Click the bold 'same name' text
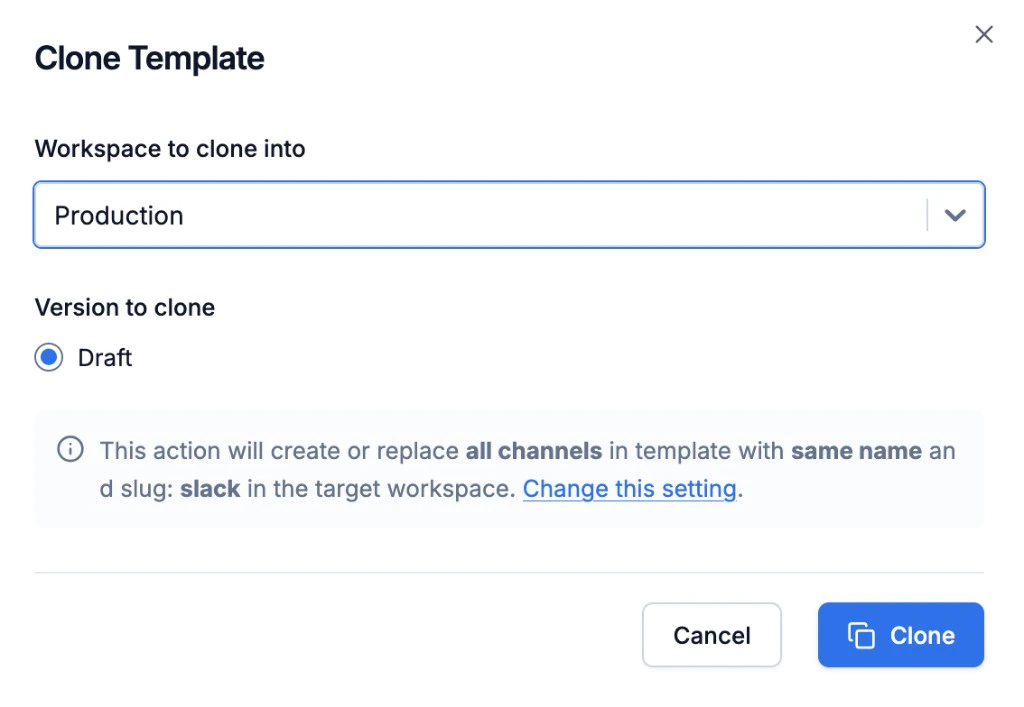 click(856, 451)
